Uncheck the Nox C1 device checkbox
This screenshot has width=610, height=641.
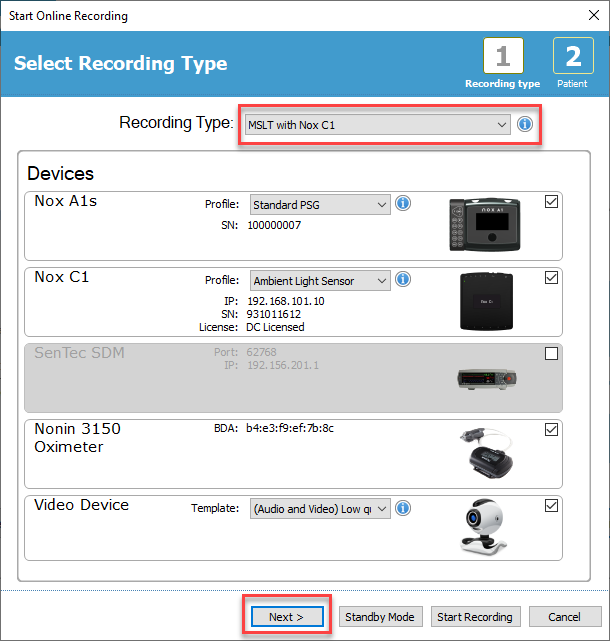coord(551,278)
